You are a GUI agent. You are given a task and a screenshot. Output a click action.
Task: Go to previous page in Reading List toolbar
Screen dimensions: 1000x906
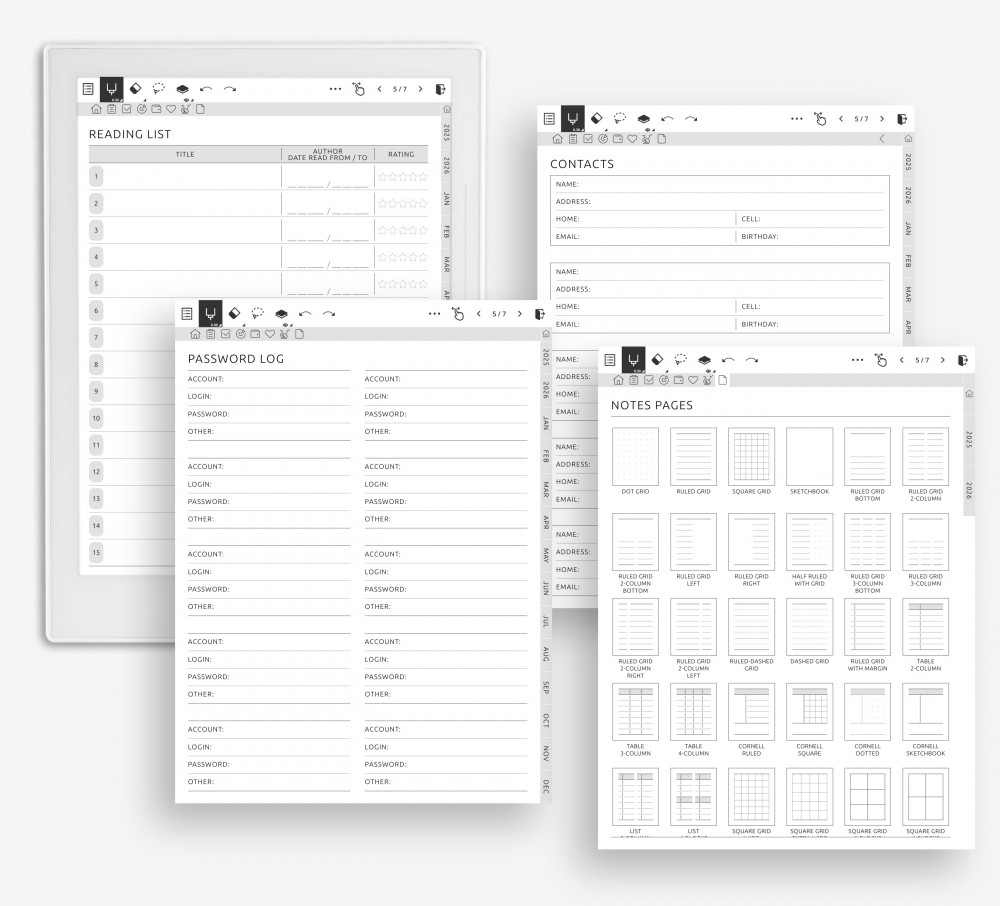point(379,89)
